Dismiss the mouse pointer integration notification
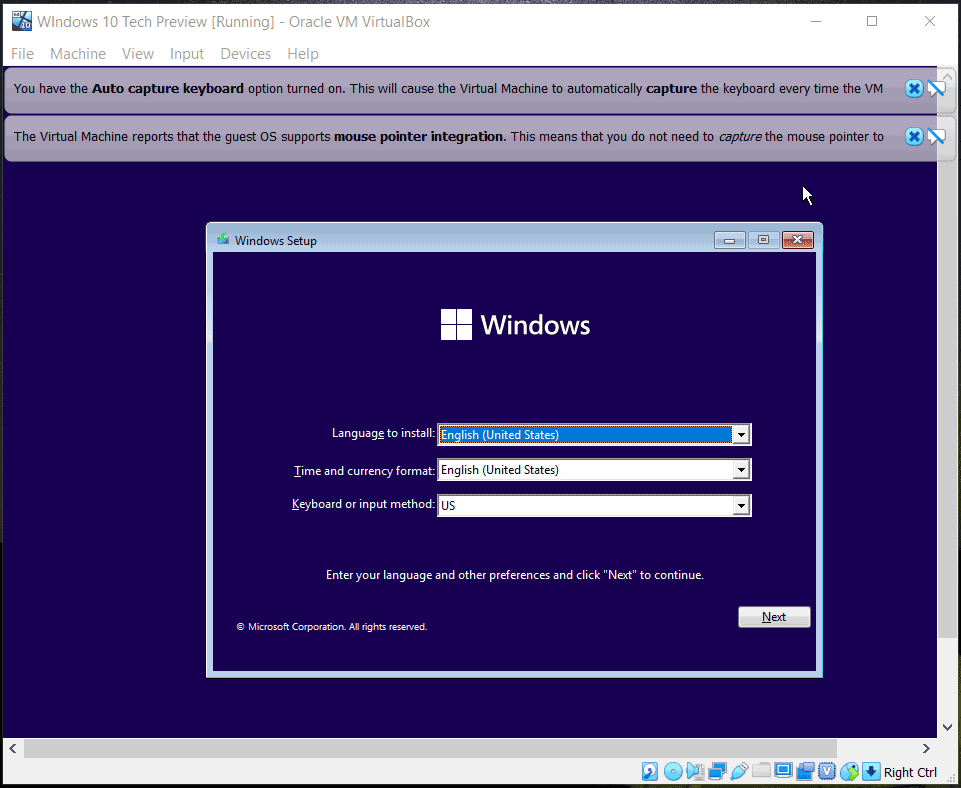This screenshot has width=961, height=788. [x=914, y=136]
